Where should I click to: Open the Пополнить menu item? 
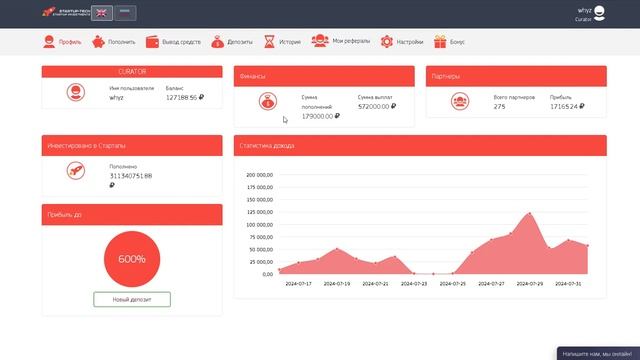[x=113, y=42]
